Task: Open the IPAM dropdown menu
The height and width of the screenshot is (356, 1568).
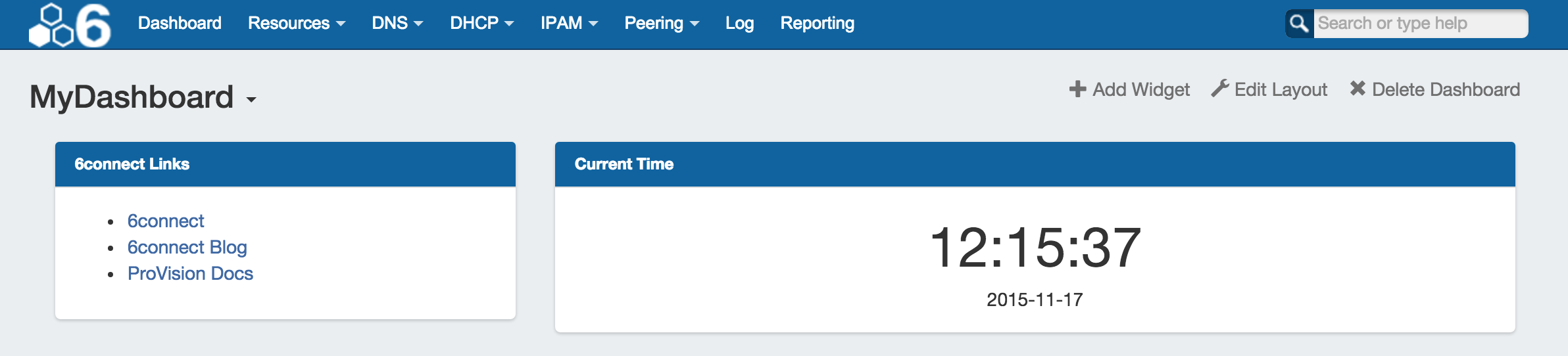Action: 569,24
